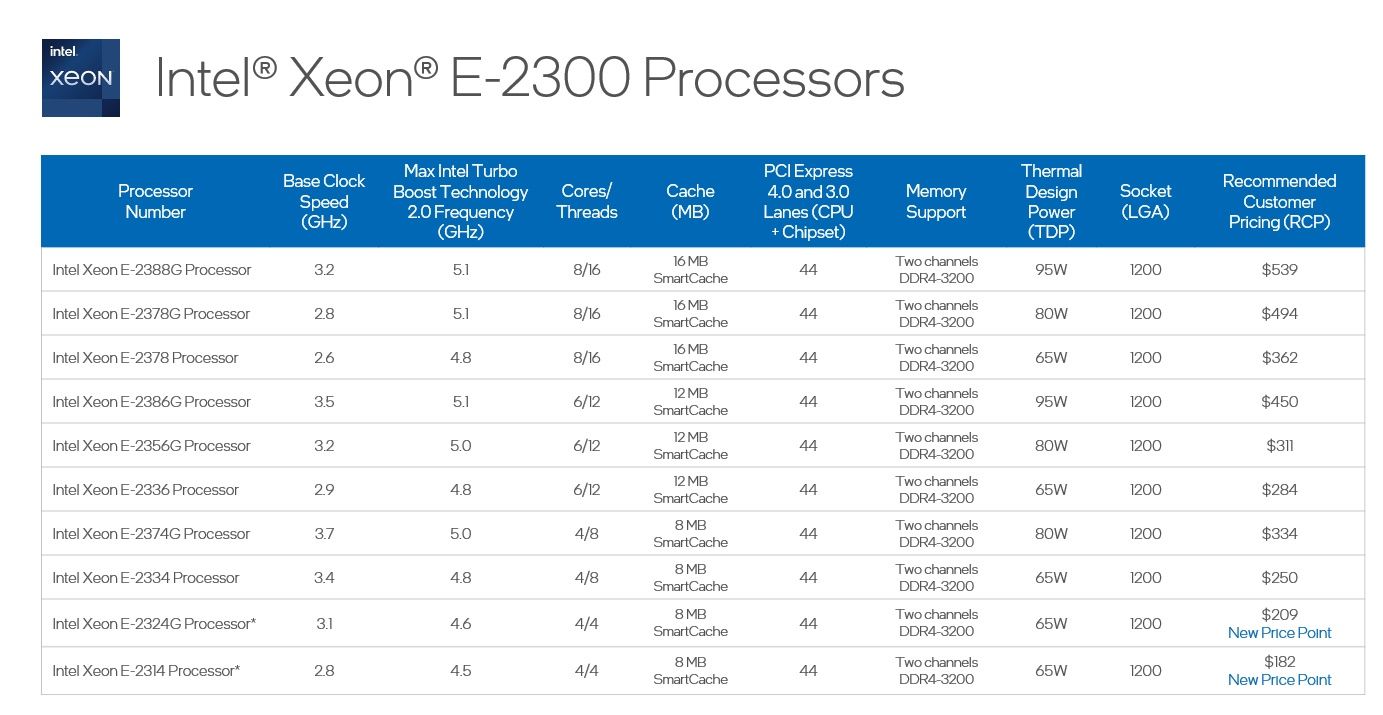This screenshot has height=715, width=1383.
Task: Click the Intel Xeon E-2314 Processor name
Action: click(x=146, y=671)
